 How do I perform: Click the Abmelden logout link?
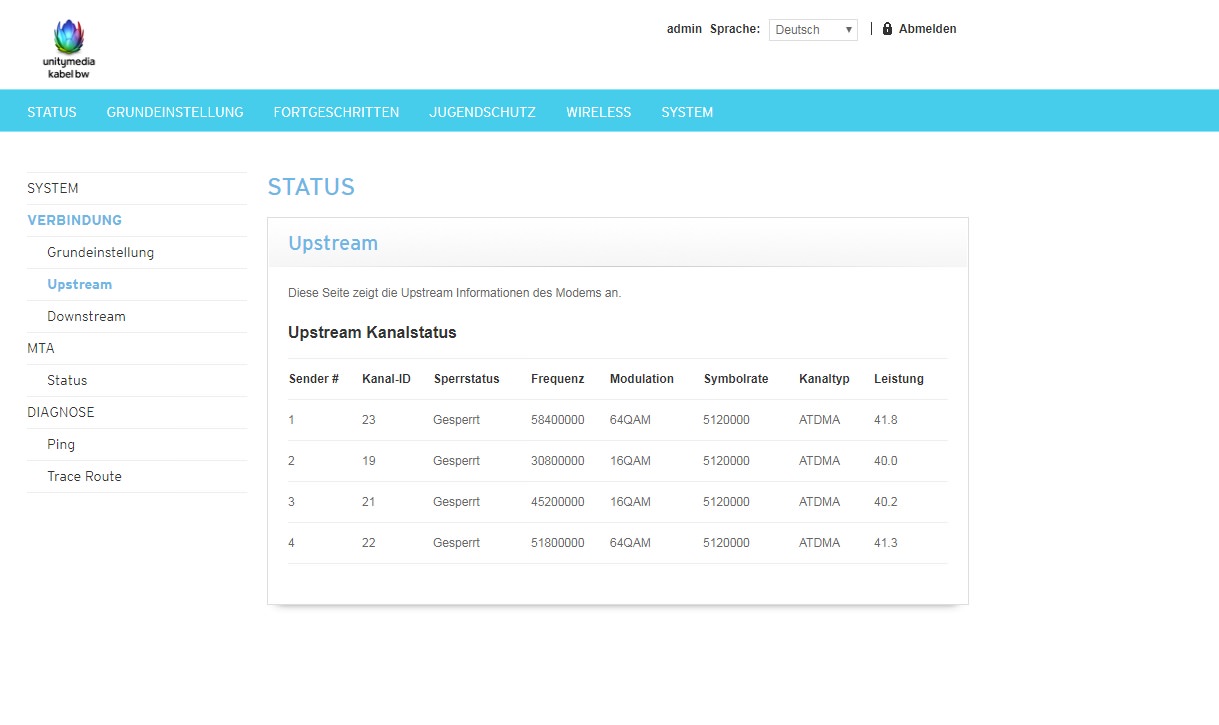click(927, 29)
